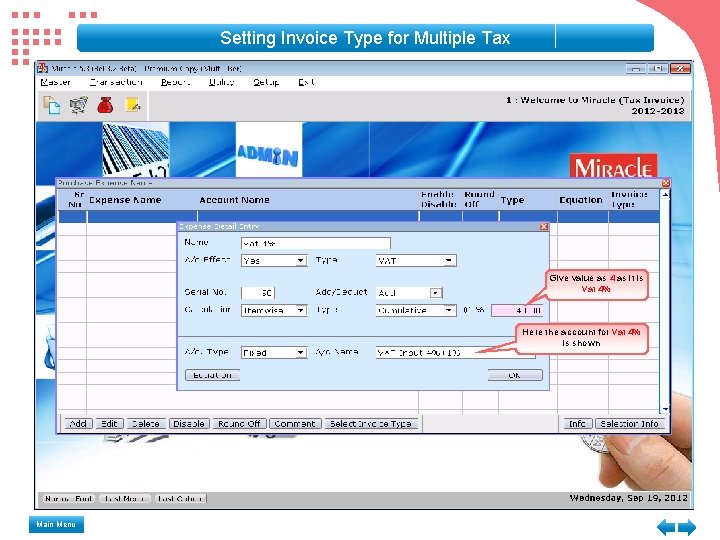Open the Report menu
Image resolution: width=720 pixels, height=540 pixels.
click(x=175, y=82)
